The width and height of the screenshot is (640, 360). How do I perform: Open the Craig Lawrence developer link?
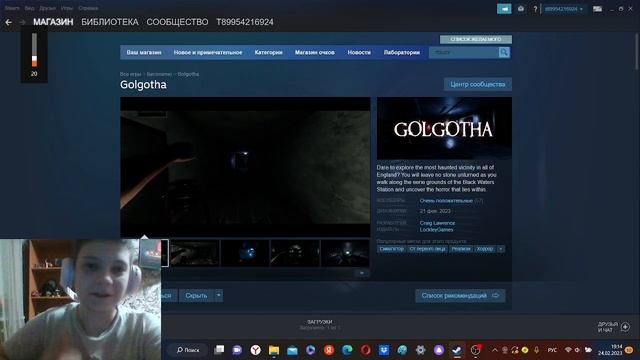point(437,223)
